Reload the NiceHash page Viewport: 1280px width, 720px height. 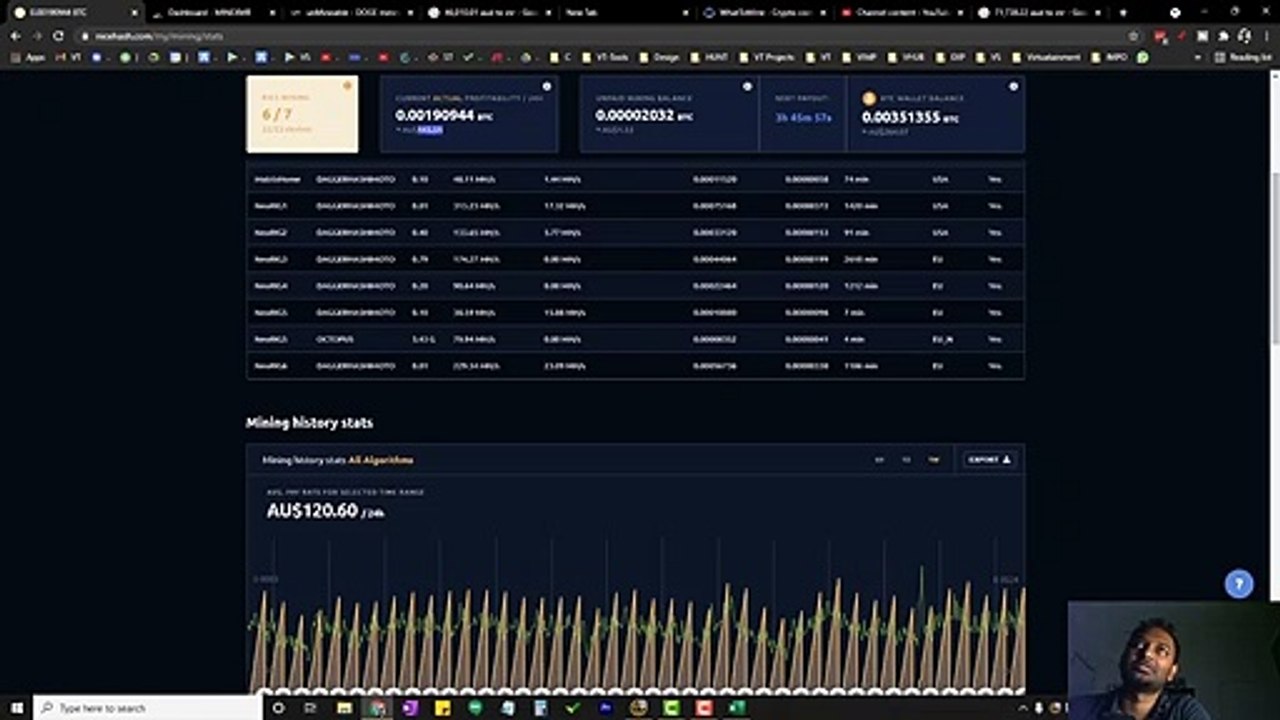(x=58, y=36)
